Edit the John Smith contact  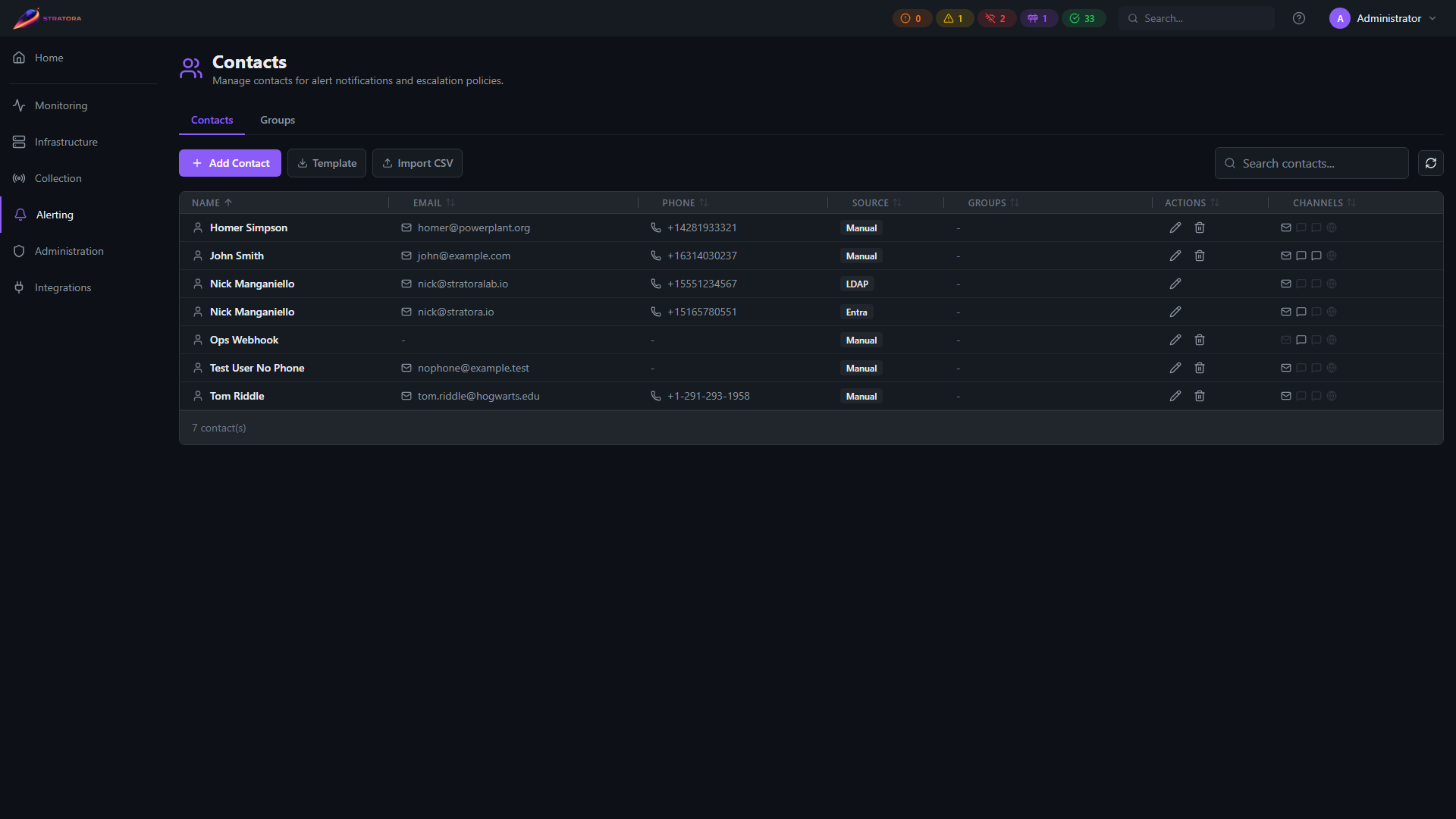(1175, 256)
